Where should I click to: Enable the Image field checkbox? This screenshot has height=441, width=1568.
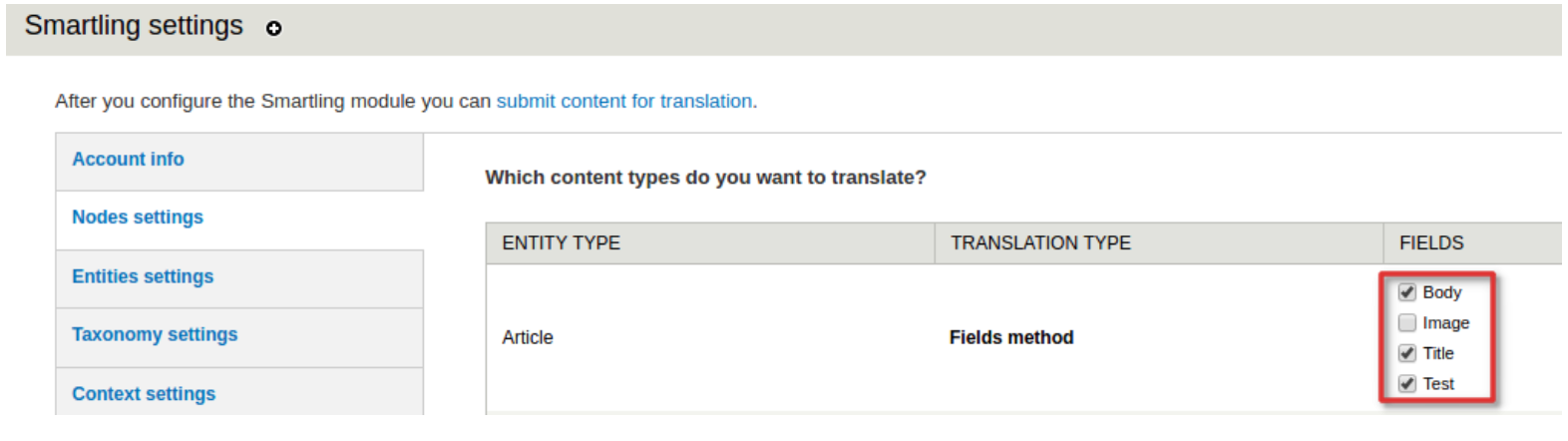pos(1406,322)
